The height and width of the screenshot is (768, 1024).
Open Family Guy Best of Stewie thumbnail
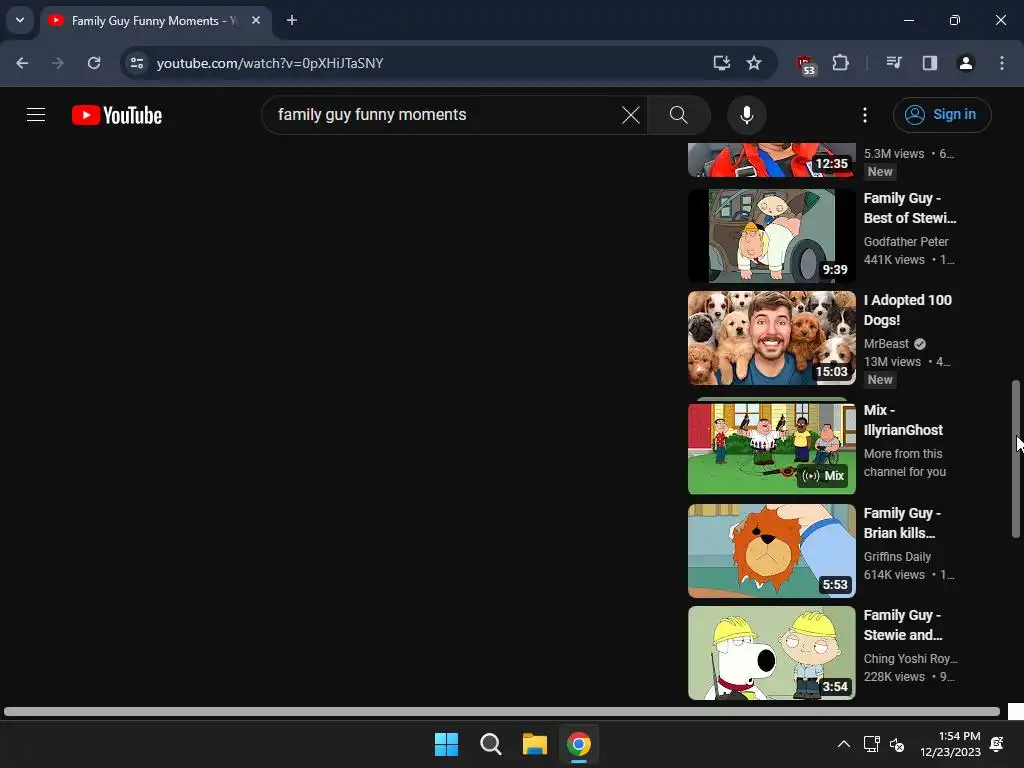771,236
